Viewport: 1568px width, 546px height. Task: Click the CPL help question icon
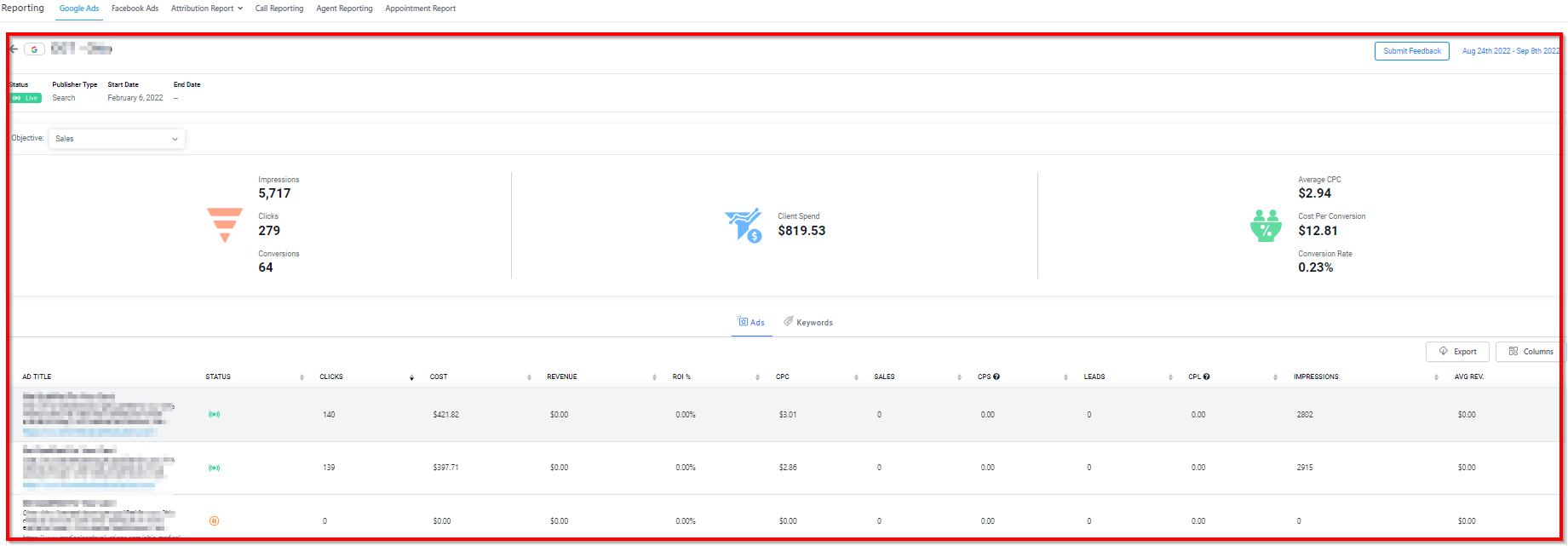(1207, 376)
